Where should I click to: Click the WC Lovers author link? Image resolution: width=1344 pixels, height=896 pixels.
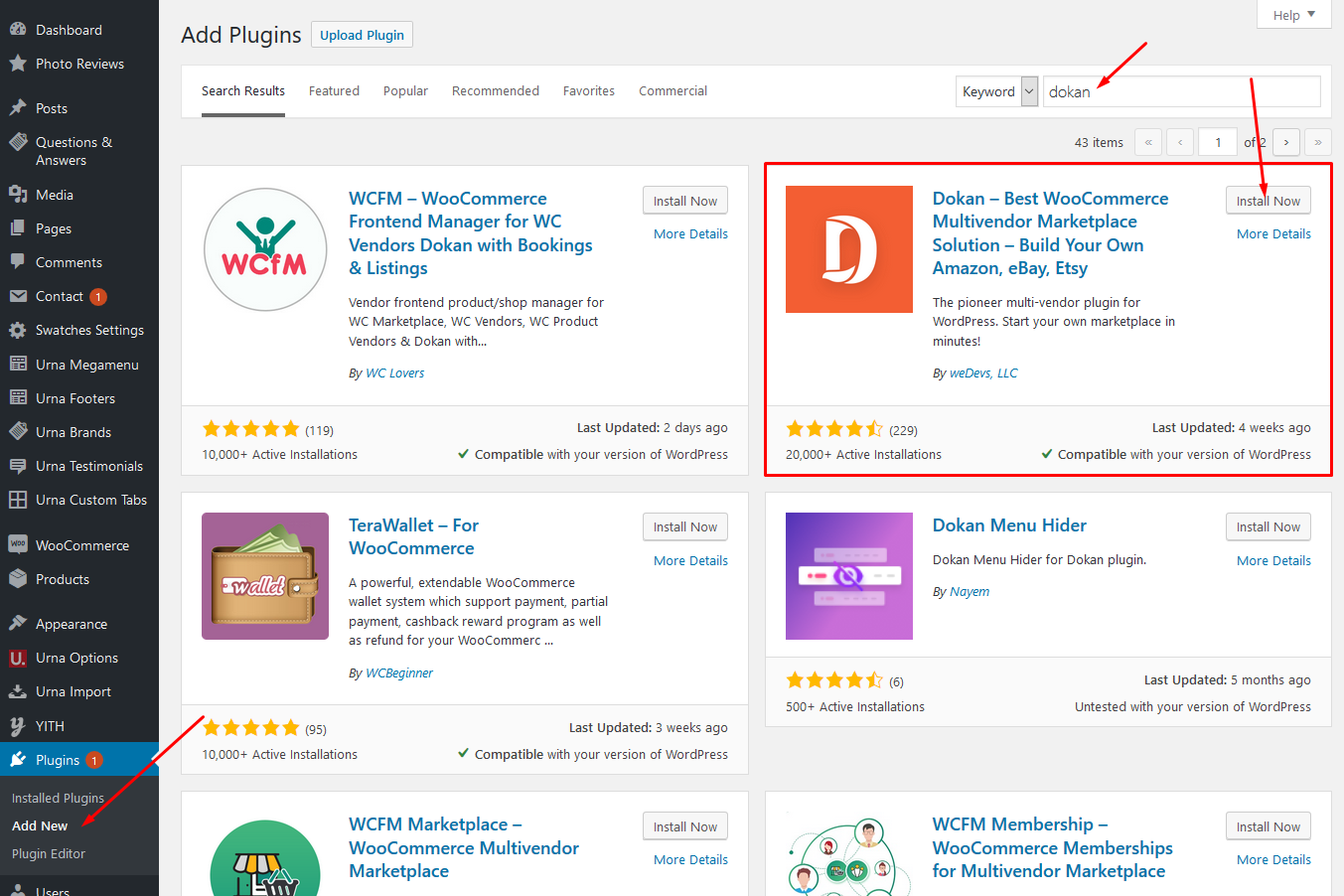pos(394,373)
